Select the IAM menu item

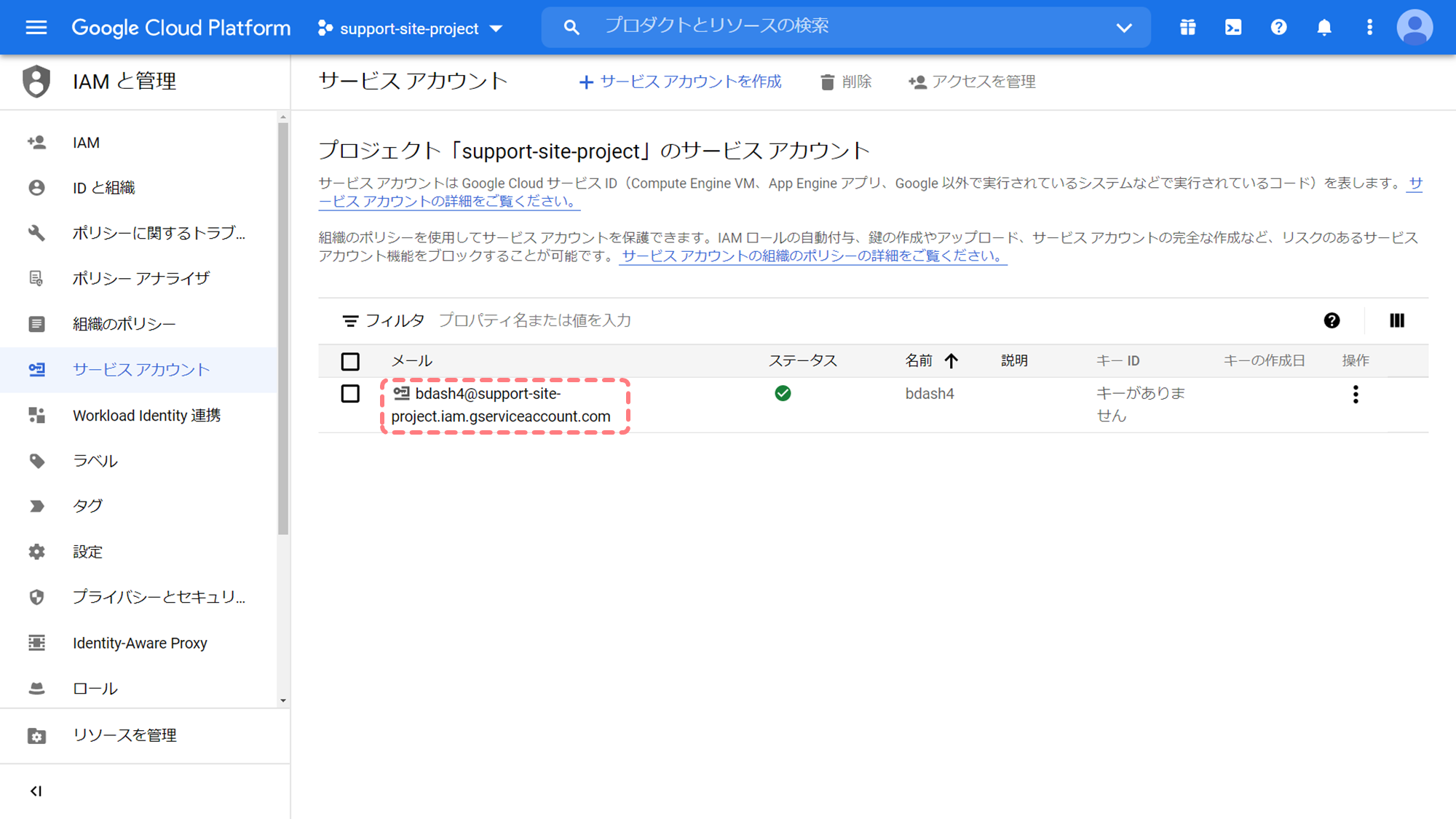tap(138, 143)
